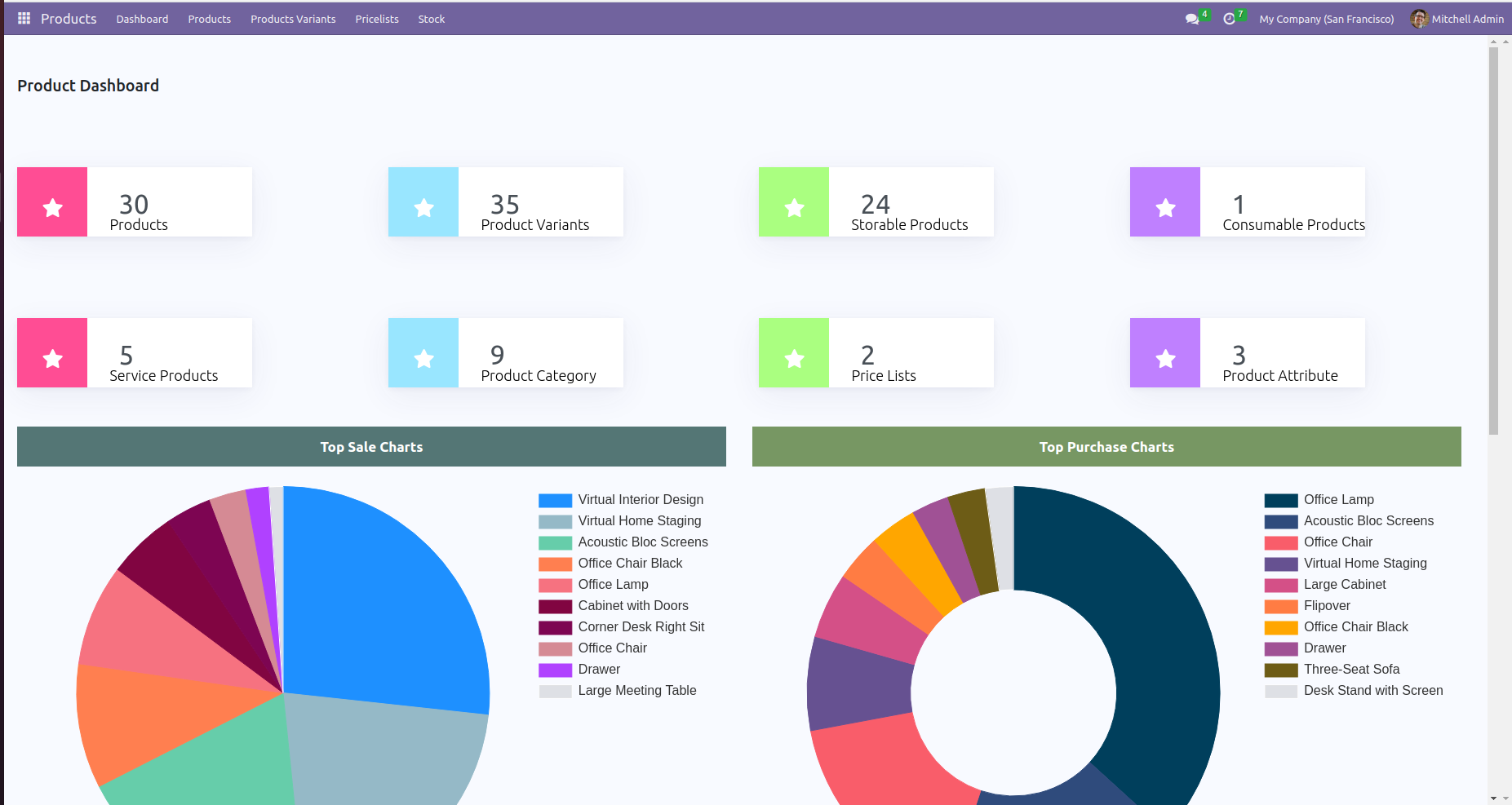
Task: Open the Mitchell Admin user menu
Action: click(x=1457, y=19)
